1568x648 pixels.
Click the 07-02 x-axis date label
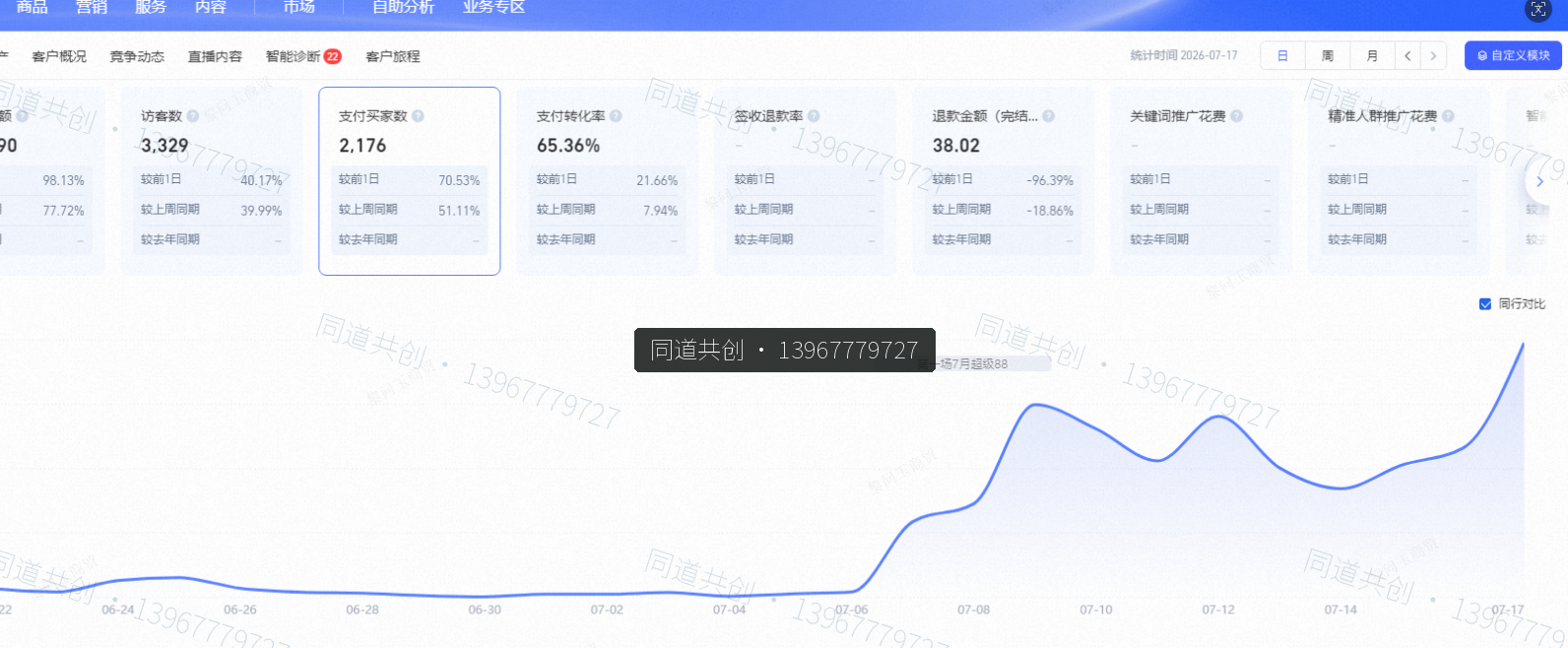(x=607, y=610)
